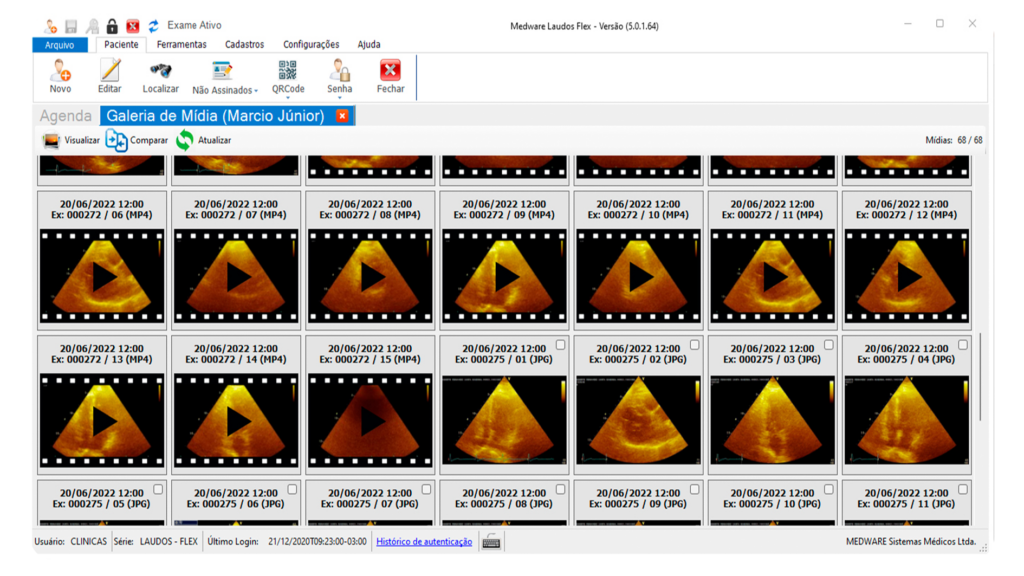Click the Senha padlock user icon
Screen dimensions: 1024x576
pos(340,70)
